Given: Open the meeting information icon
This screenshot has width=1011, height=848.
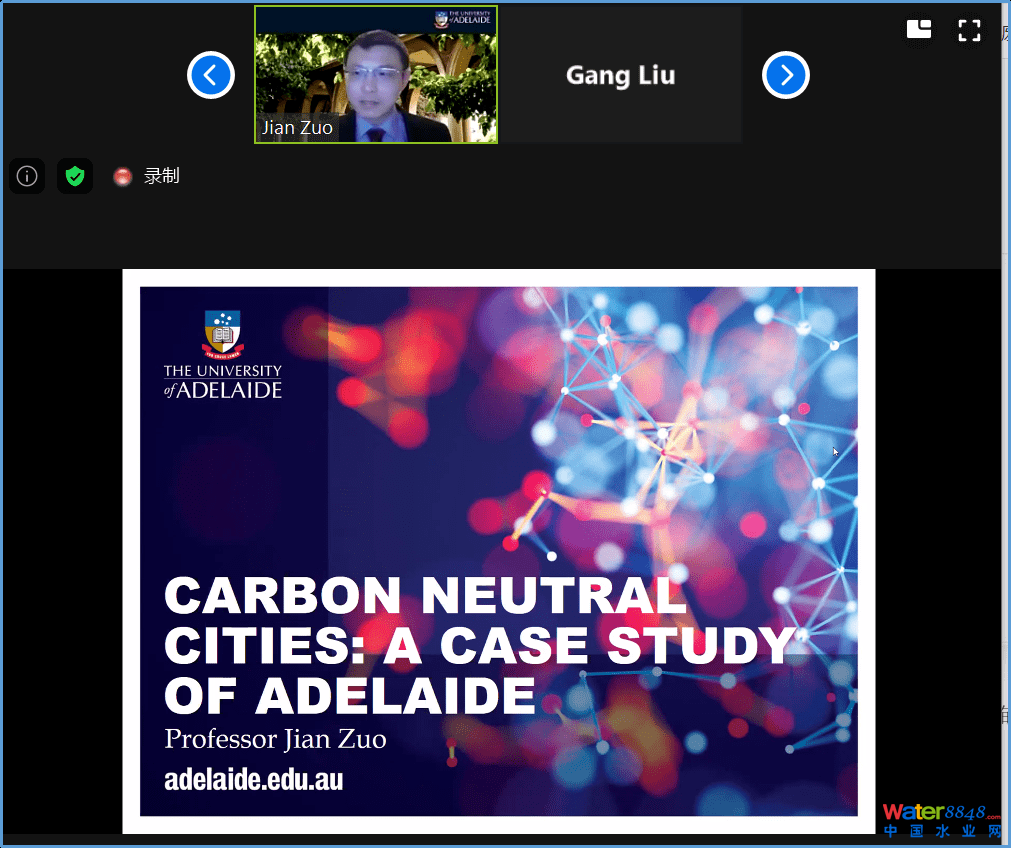Looking at the screenshot, I should (27, 176).
